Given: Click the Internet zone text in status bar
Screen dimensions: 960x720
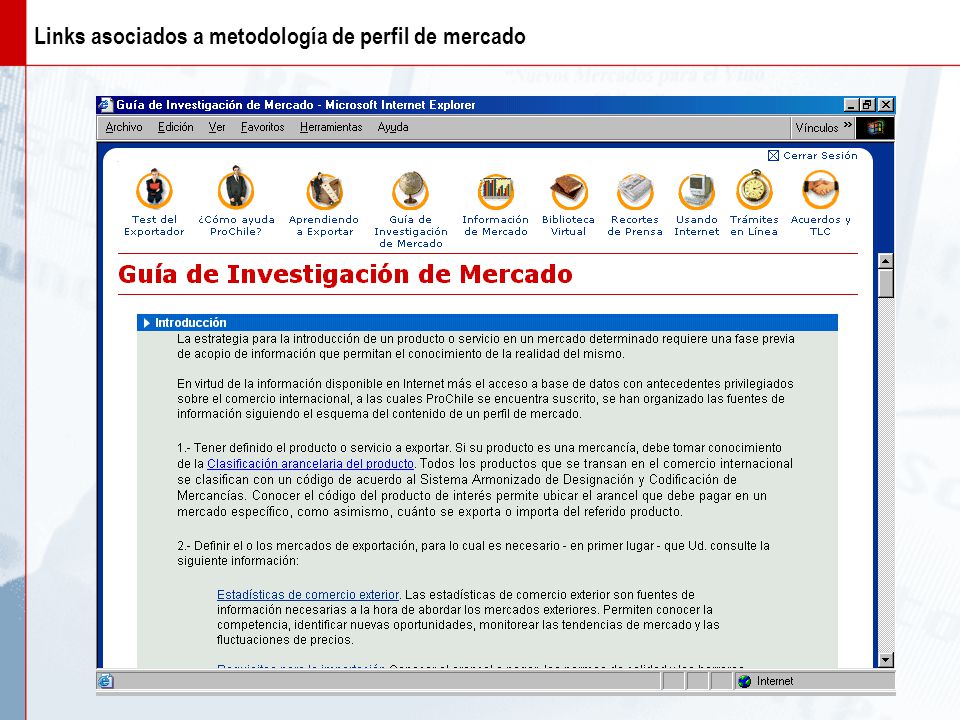Looking at the screenshot, I should click(775, 681).
